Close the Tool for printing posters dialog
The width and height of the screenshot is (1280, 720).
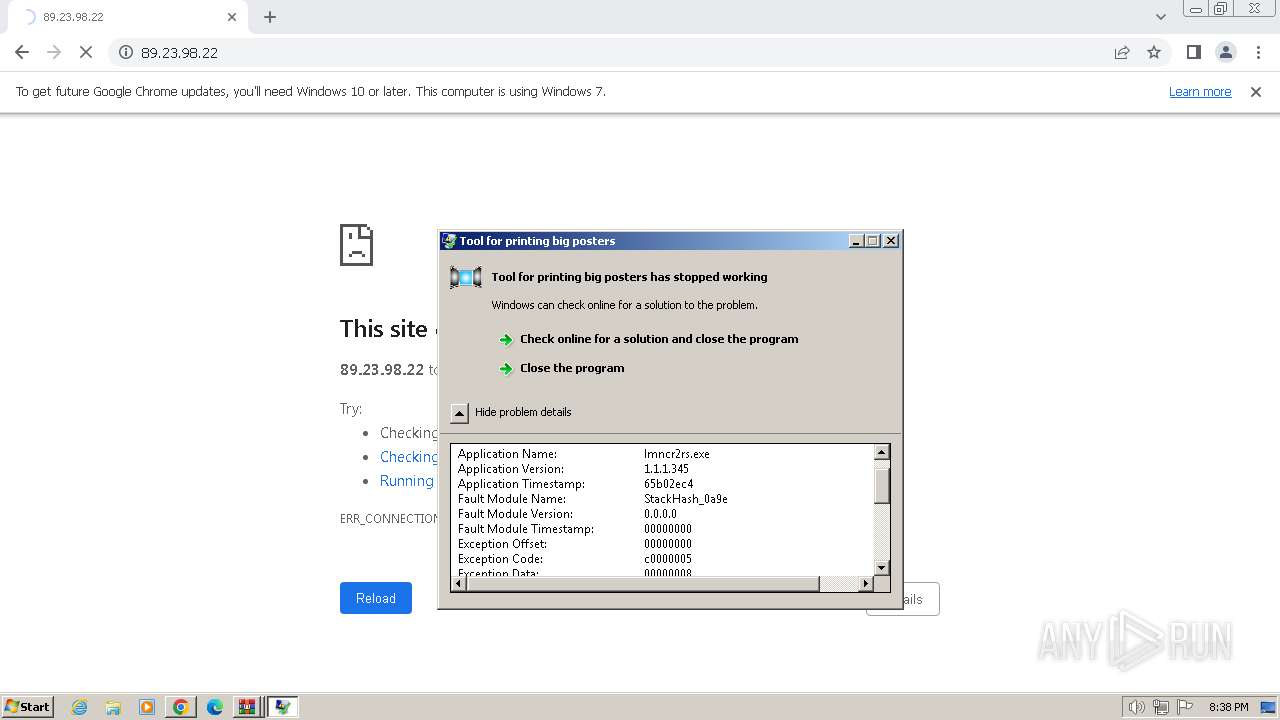tap(891, 240)
